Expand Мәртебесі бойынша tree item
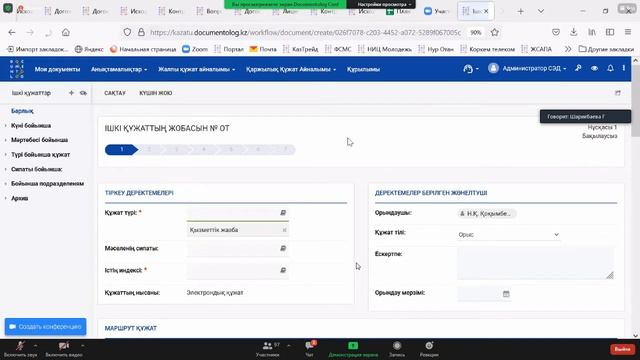The height and width of the screenshot is (360, 640). 40,140
